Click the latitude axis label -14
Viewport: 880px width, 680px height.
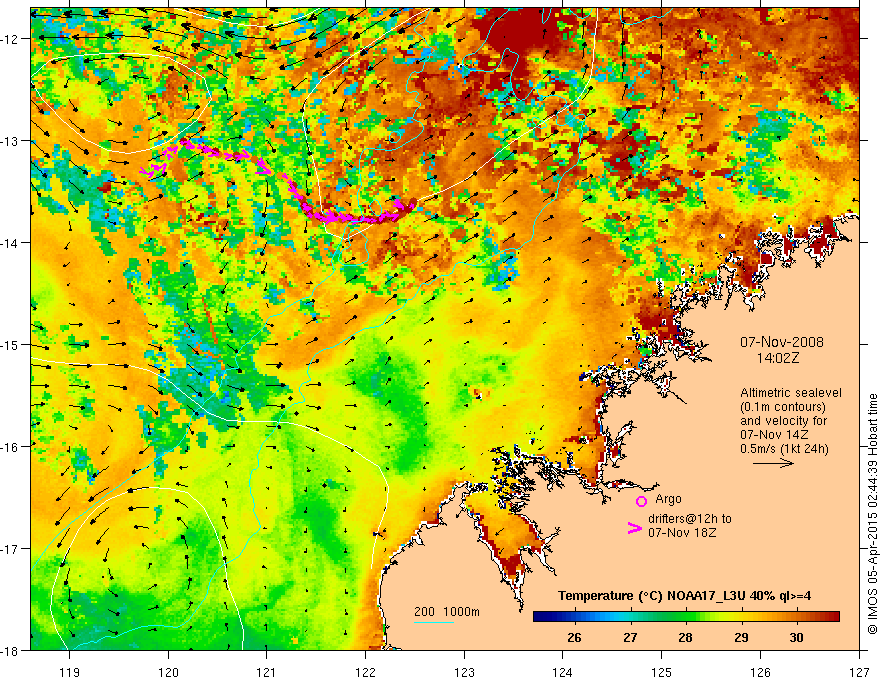click(11, 243)
